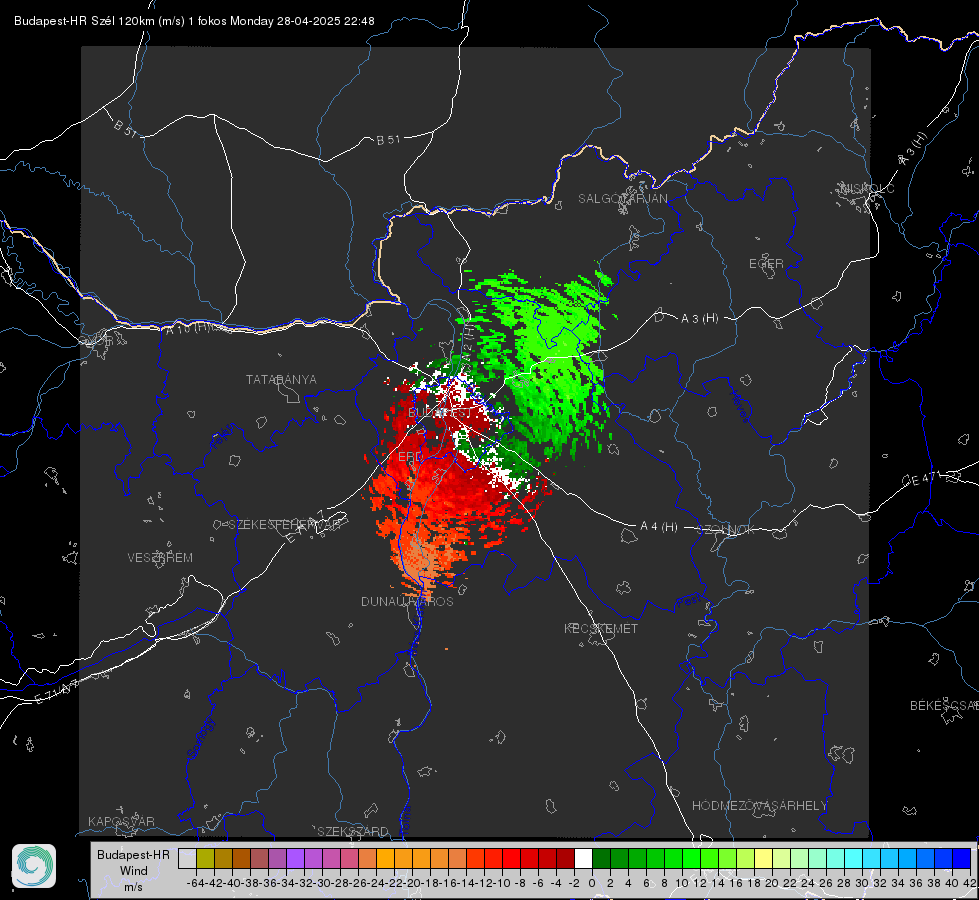Viewport: 979px width, 900px height.
Task: Select the KAPOSVAR city label
Action: 121,821
